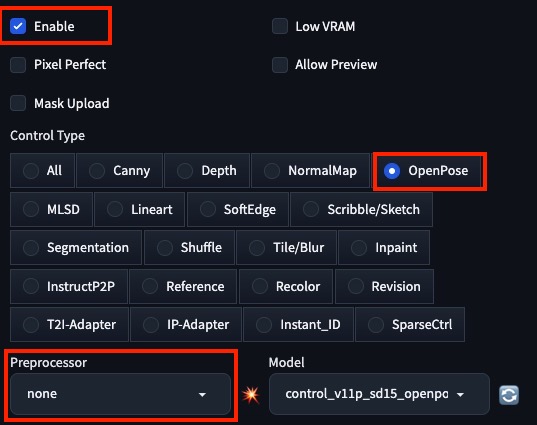Choose Scribble/Sketch control type
This screenshot has height=425, width=537.
(361, 209)
